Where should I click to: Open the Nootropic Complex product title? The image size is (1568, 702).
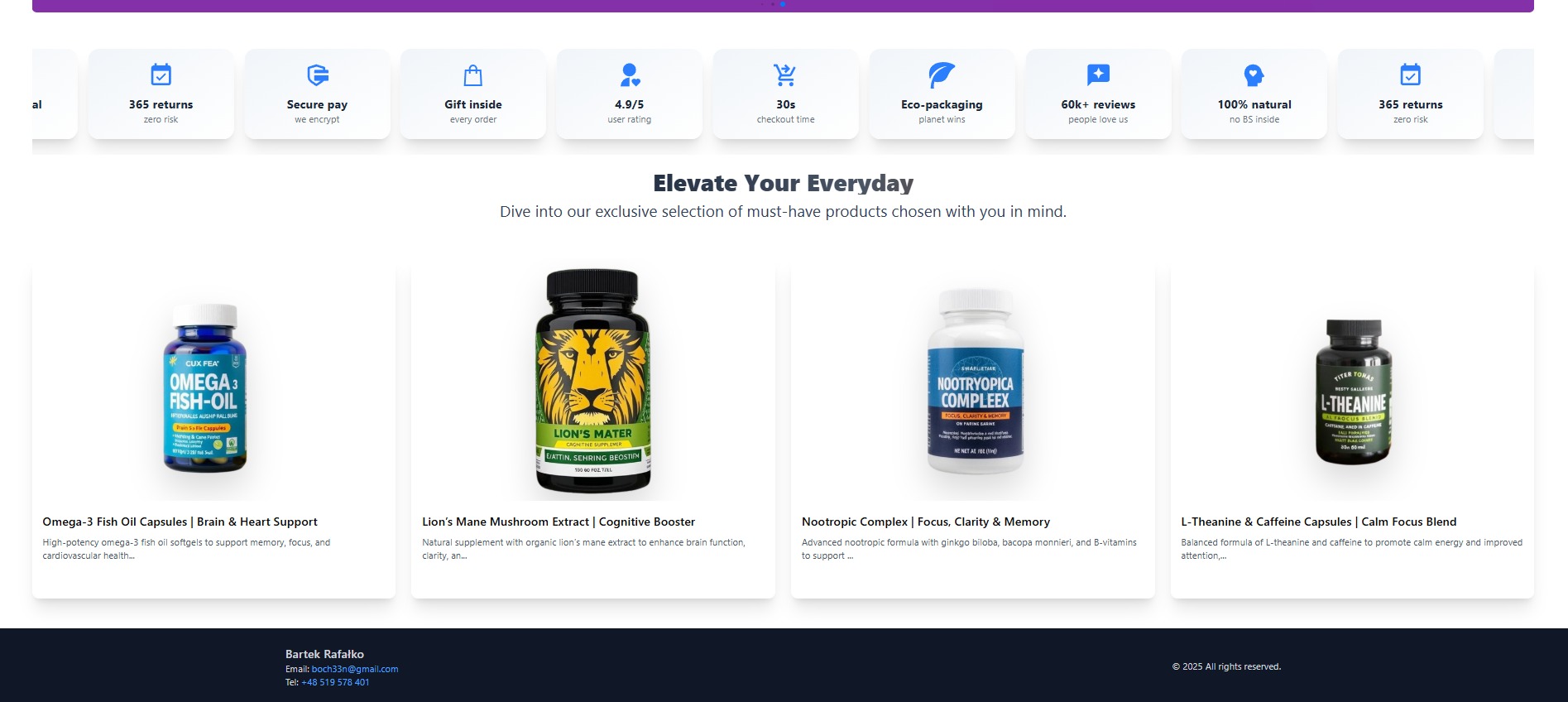click(926, 522)
